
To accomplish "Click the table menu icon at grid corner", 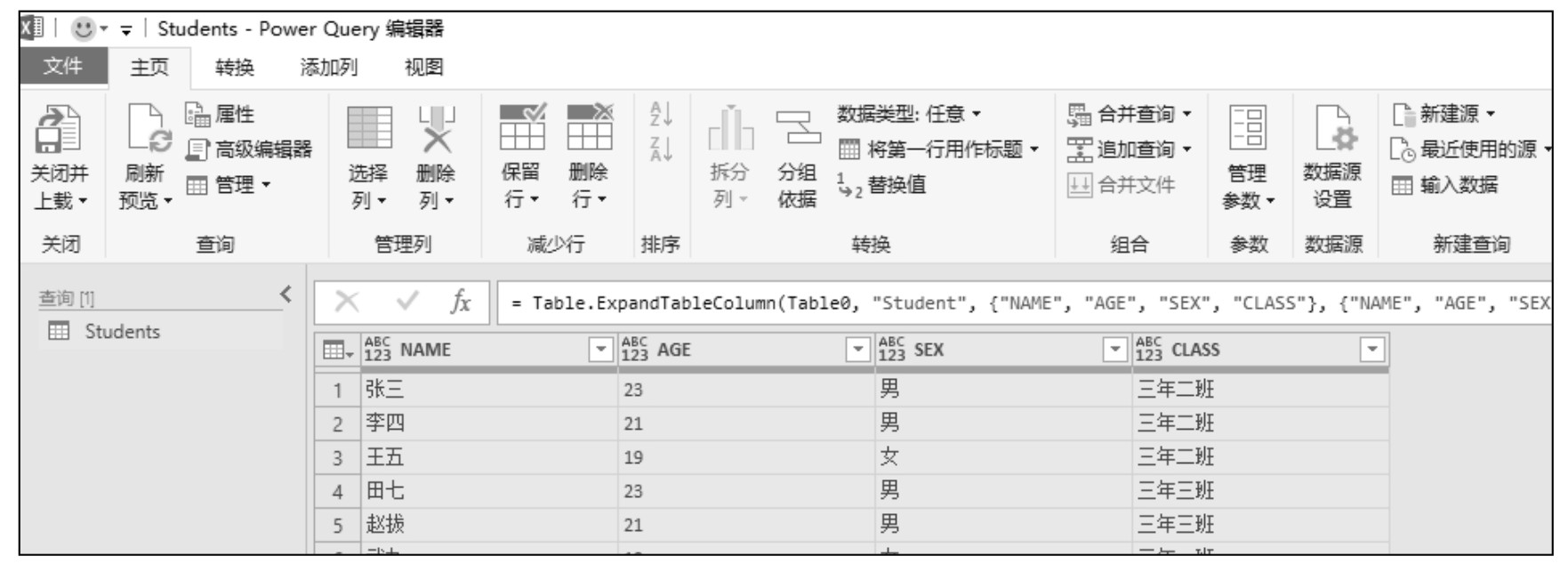I will (338, 350).
